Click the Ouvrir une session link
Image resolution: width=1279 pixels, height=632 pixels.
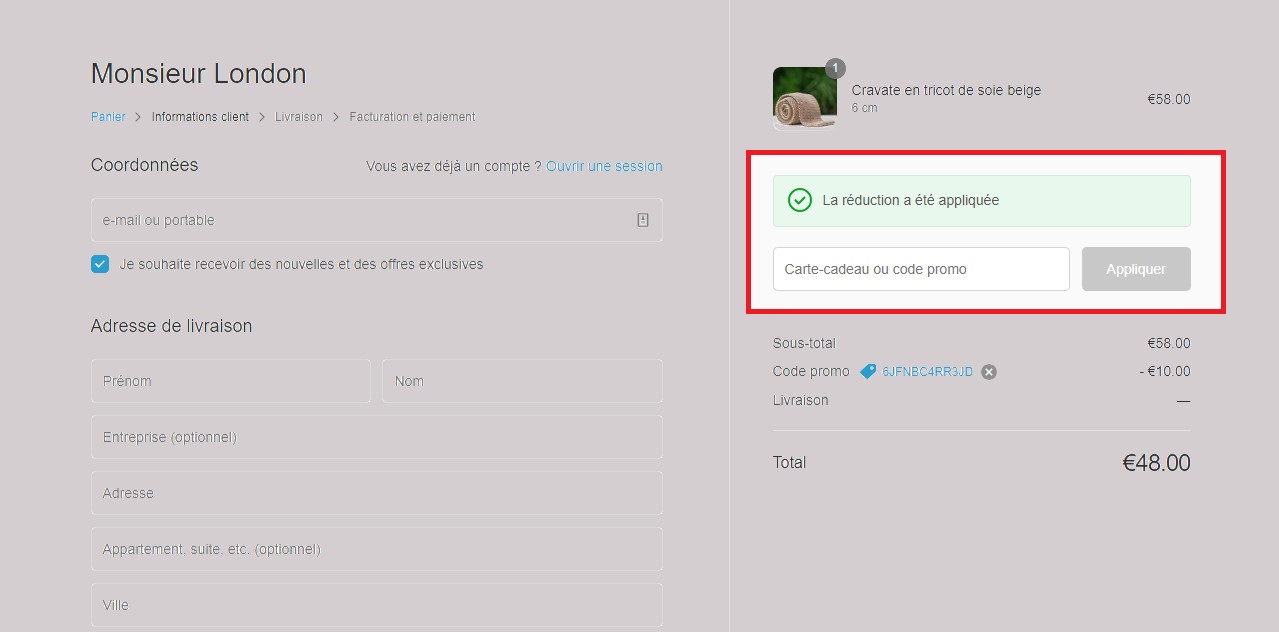point(604,166)
